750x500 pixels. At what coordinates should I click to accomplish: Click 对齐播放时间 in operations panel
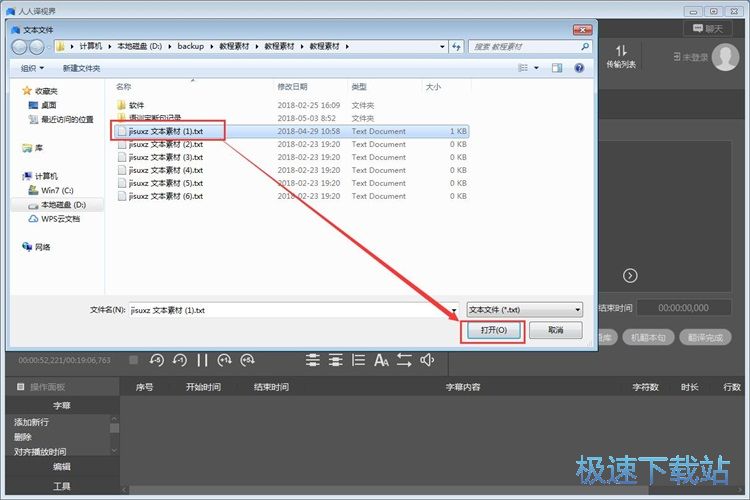[x=40, y=451]
